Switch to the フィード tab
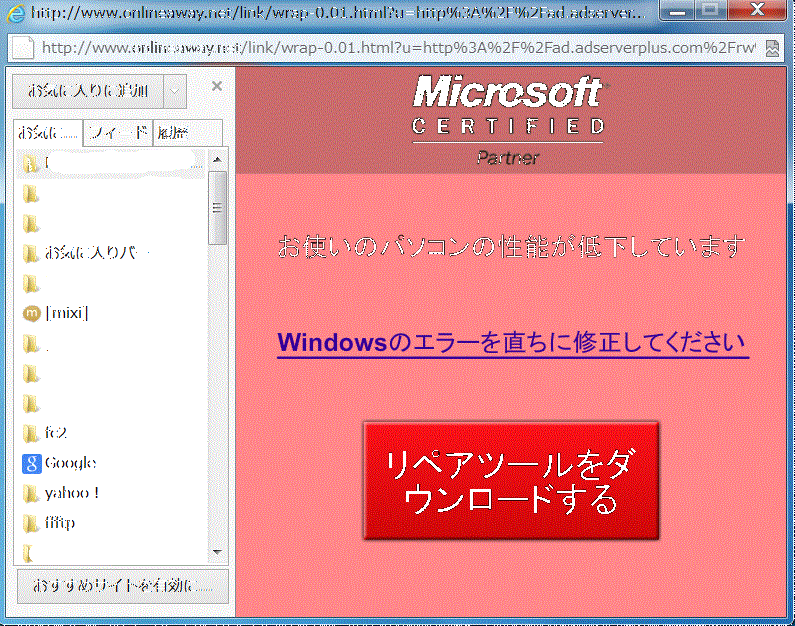The image size is (795, 626). click(x=118, y=133)
